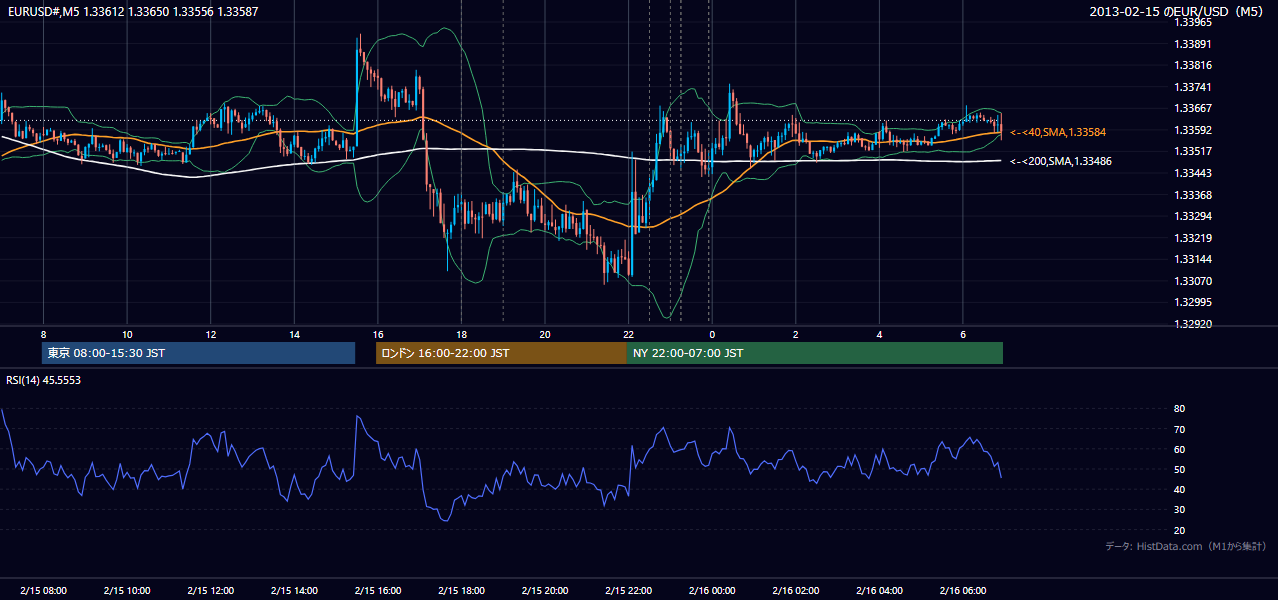Click hour label 8 under price chart
The image size is (1278, 600).
pyautogui.click(x=43, y=334)
